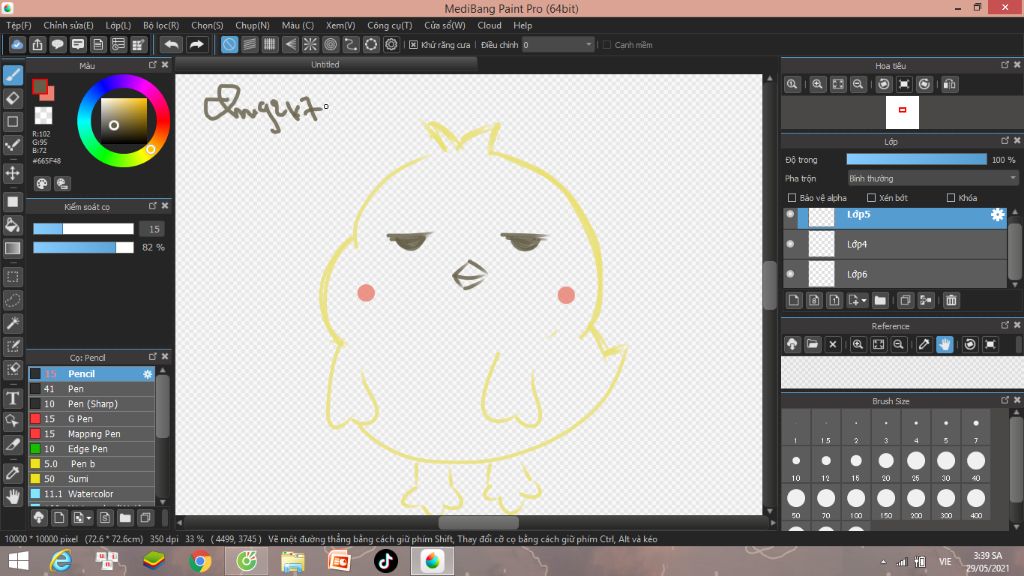1024x576 pixels.
Task: Select the Watercolor brush from list
Action: [90, 494]
